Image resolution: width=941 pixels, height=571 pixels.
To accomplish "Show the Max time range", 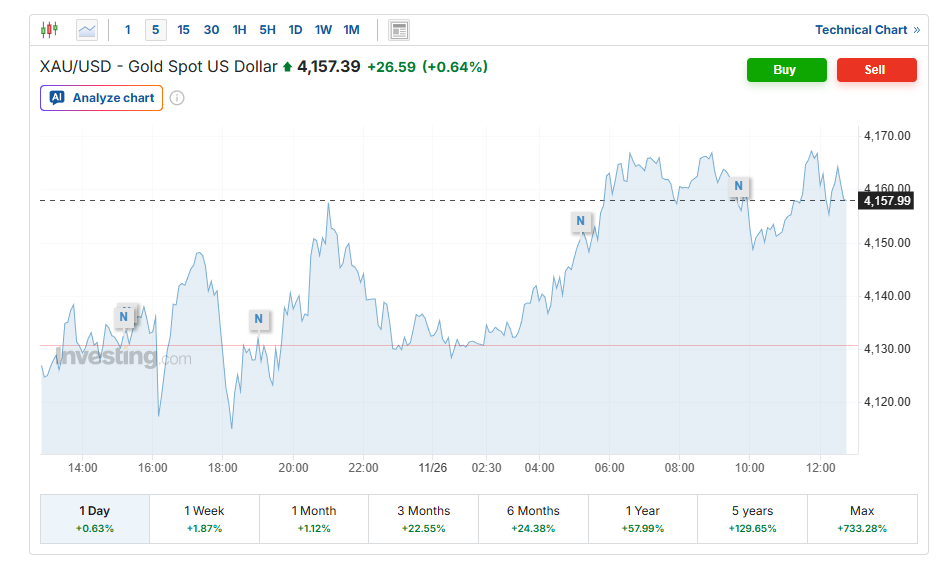I will coord(861,518).
